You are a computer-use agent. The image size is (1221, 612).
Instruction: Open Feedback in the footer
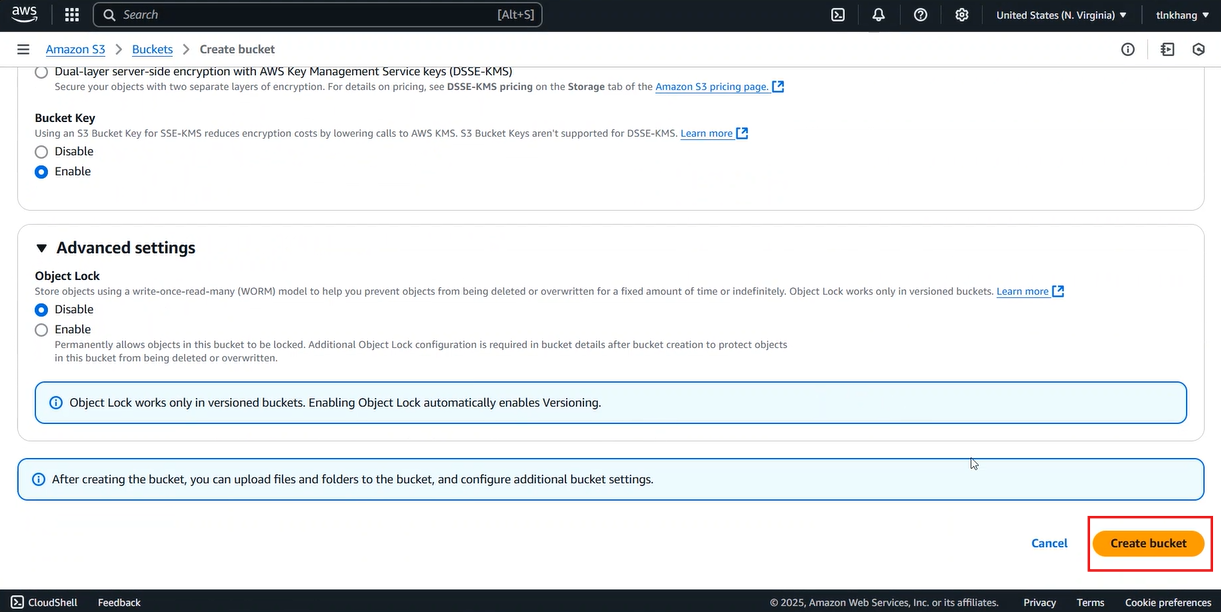coord(119,602)
